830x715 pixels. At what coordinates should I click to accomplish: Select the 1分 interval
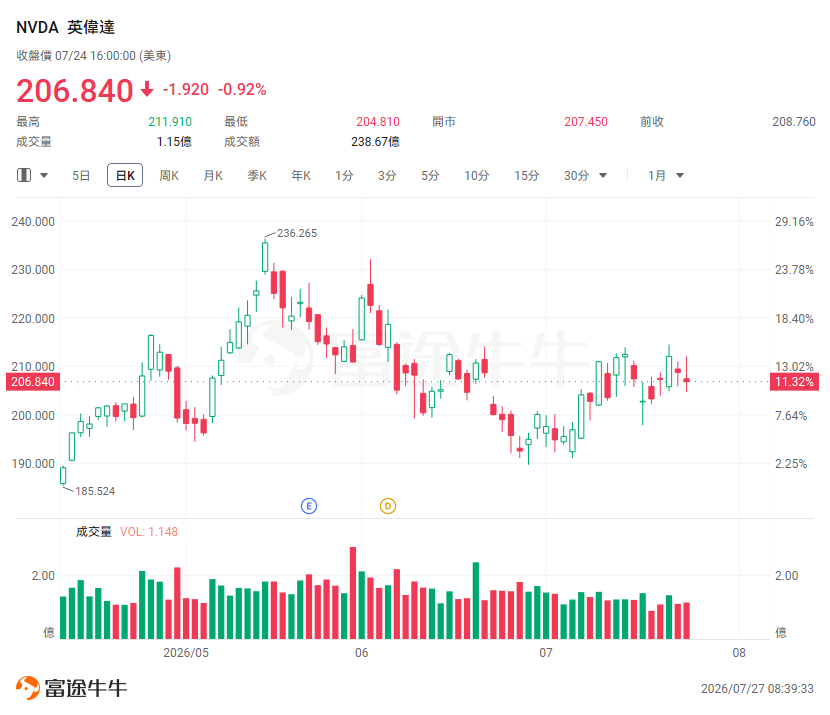point(344,176)
